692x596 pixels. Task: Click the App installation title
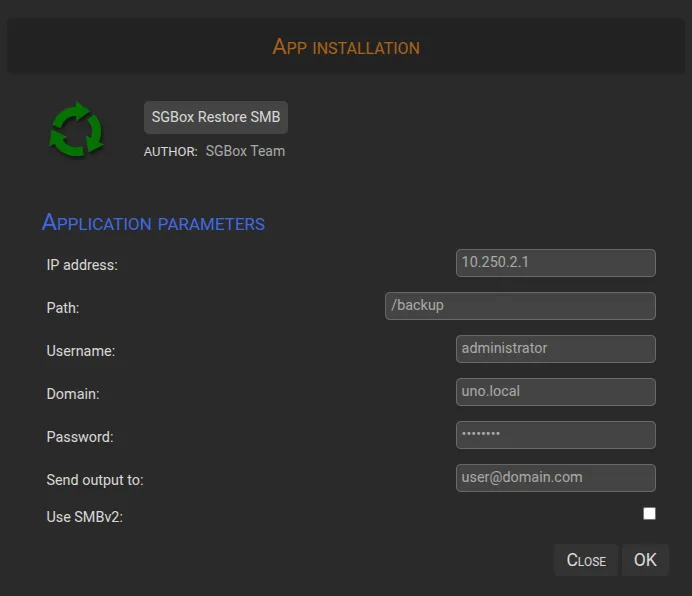(x=346, y=47)
